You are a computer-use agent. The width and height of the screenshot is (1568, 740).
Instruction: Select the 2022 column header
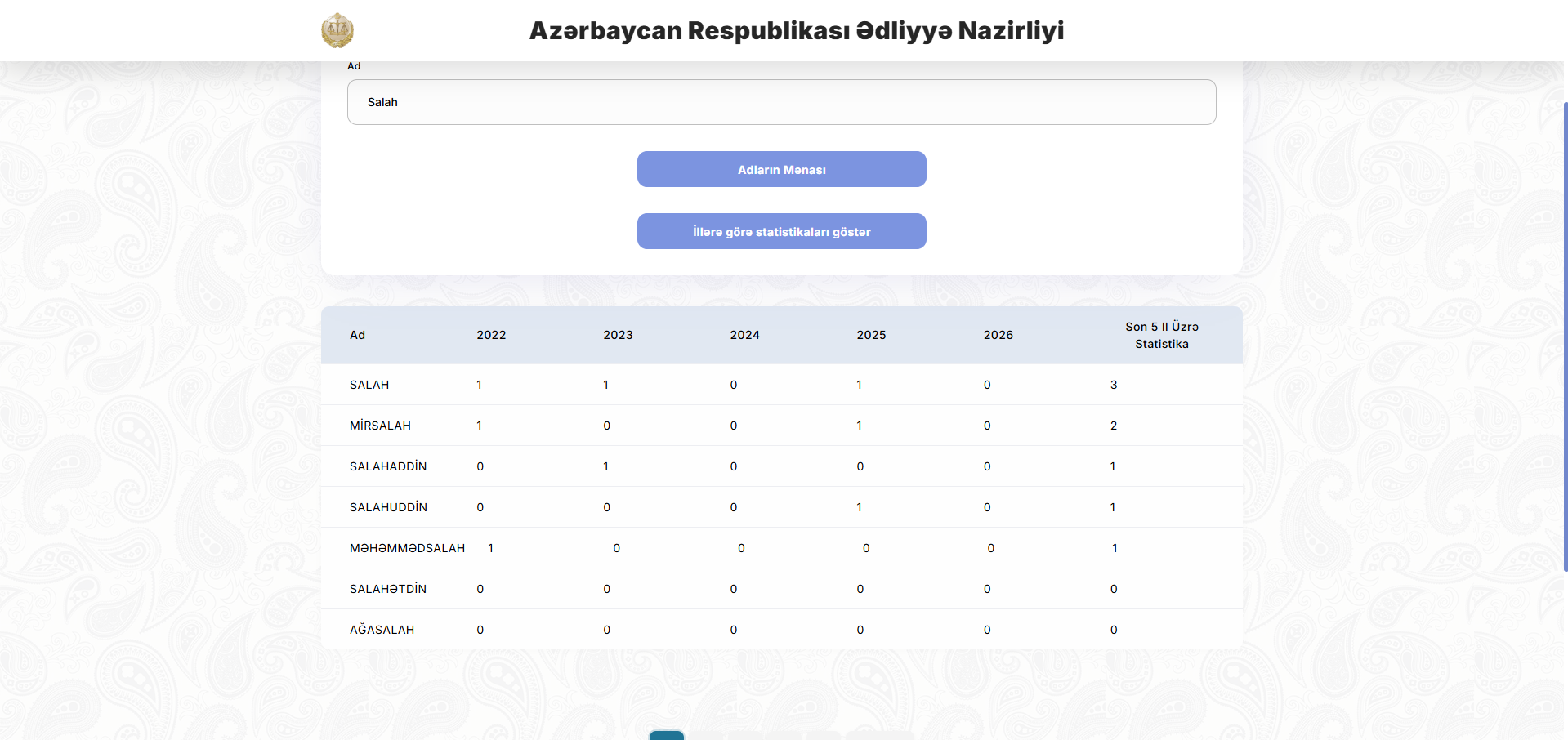491,335
